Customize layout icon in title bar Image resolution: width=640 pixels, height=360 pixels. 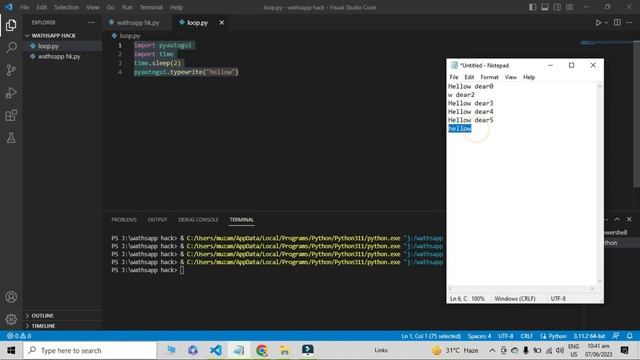click(569, 7)
